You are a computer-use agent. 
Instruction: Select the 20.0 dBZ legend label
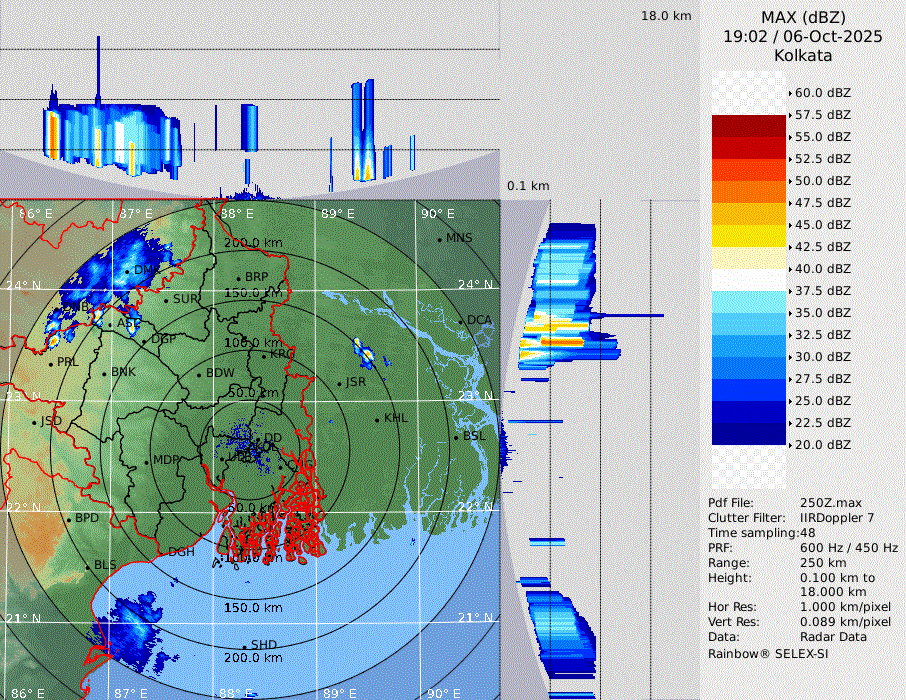click(x=822, y=444)
